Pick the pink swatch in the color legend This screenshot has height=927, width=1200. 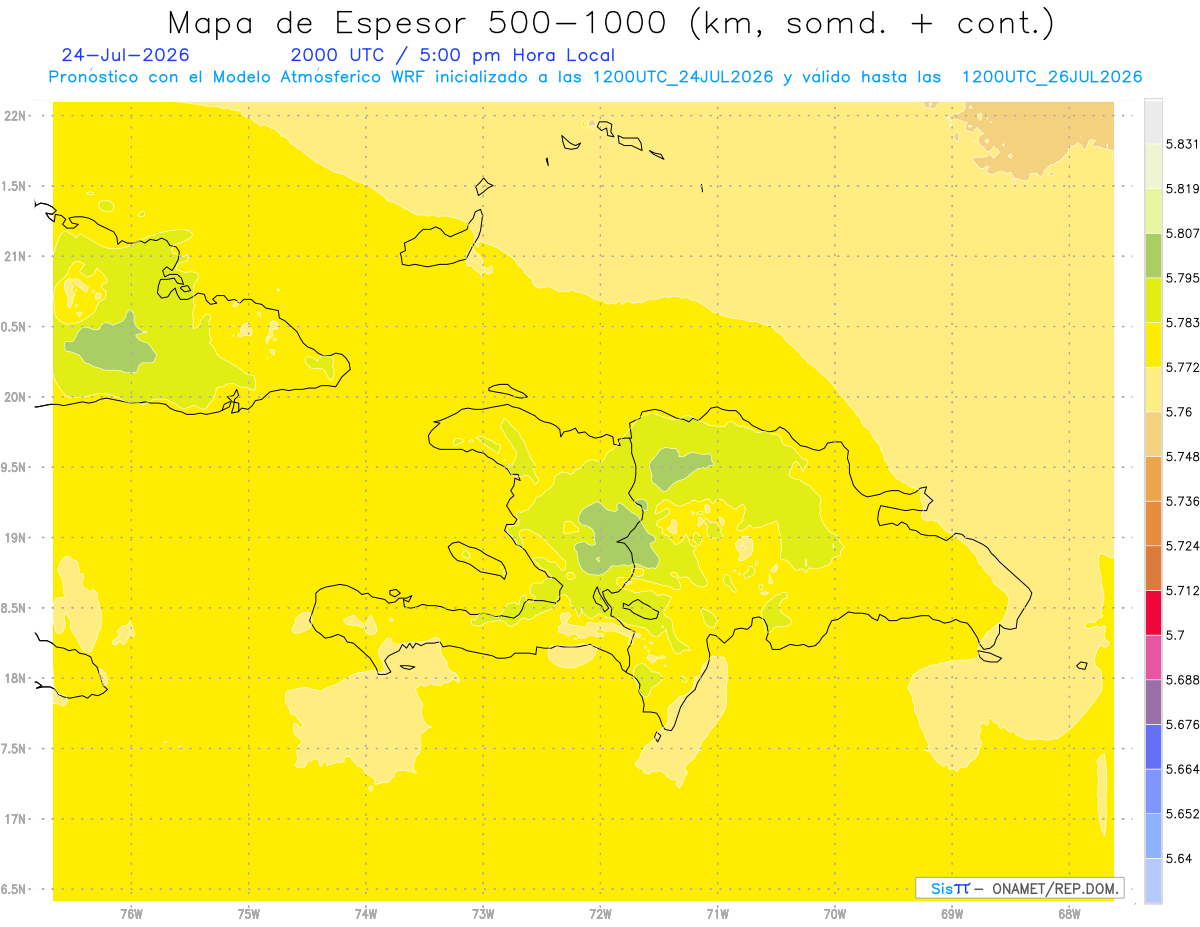click(x=1153, y=657)
